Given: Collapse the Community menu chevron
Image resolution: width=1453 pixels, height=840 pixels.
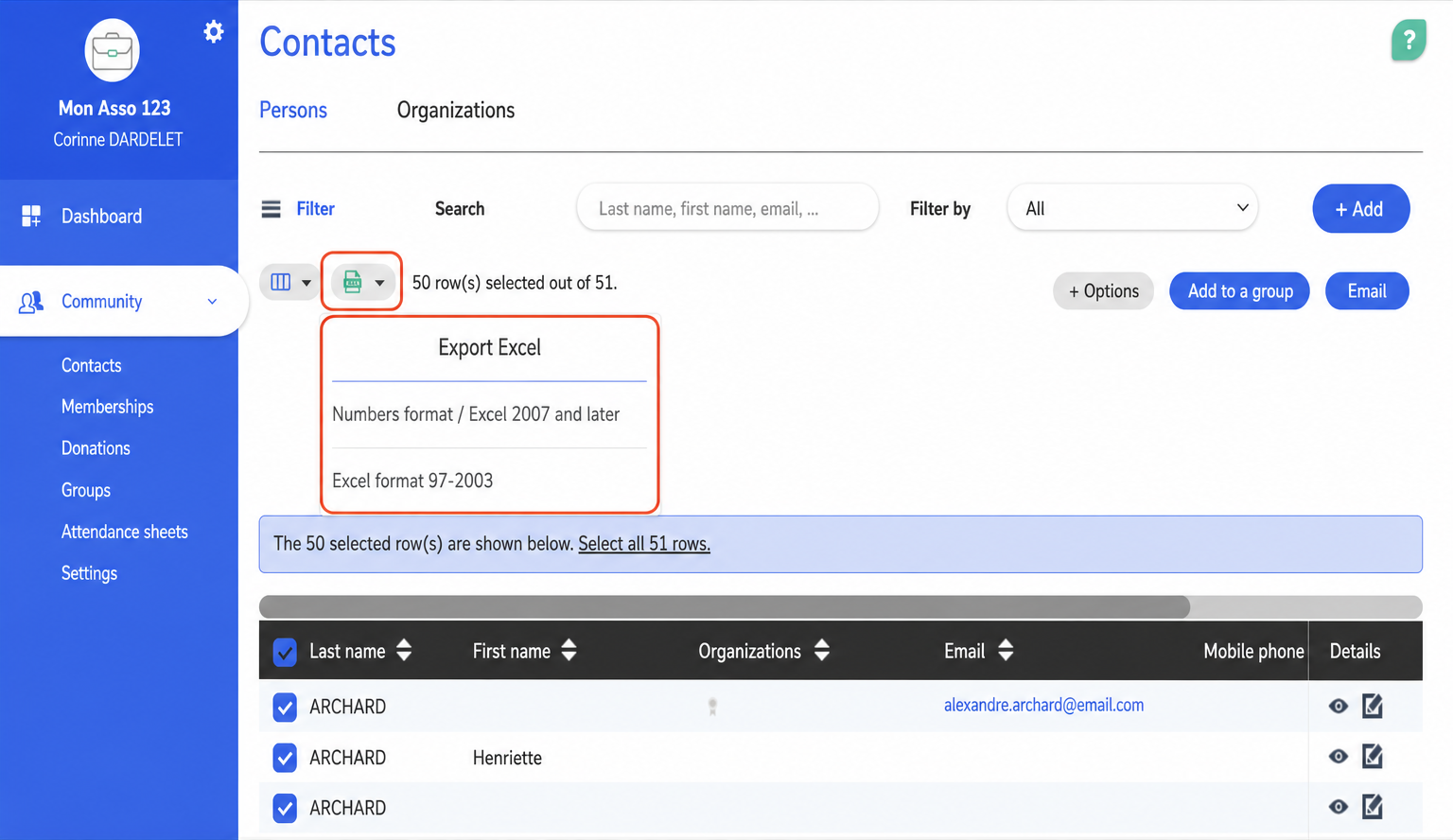Looking at the screenshot, I should coord(212,302).
